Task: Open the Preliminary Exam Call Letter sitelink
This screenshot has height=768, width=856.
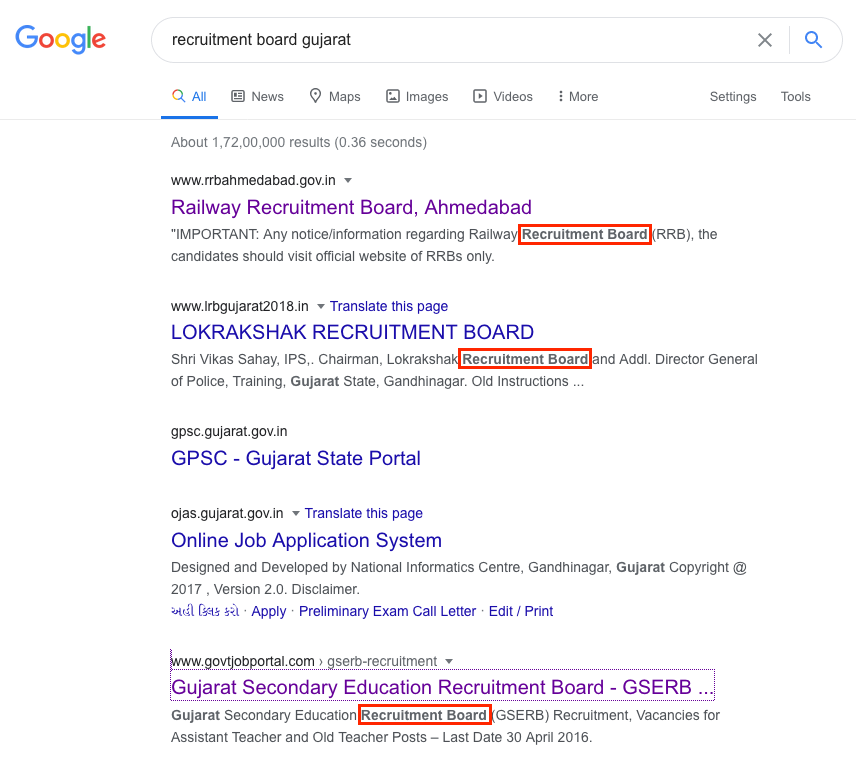Action: 387,612
